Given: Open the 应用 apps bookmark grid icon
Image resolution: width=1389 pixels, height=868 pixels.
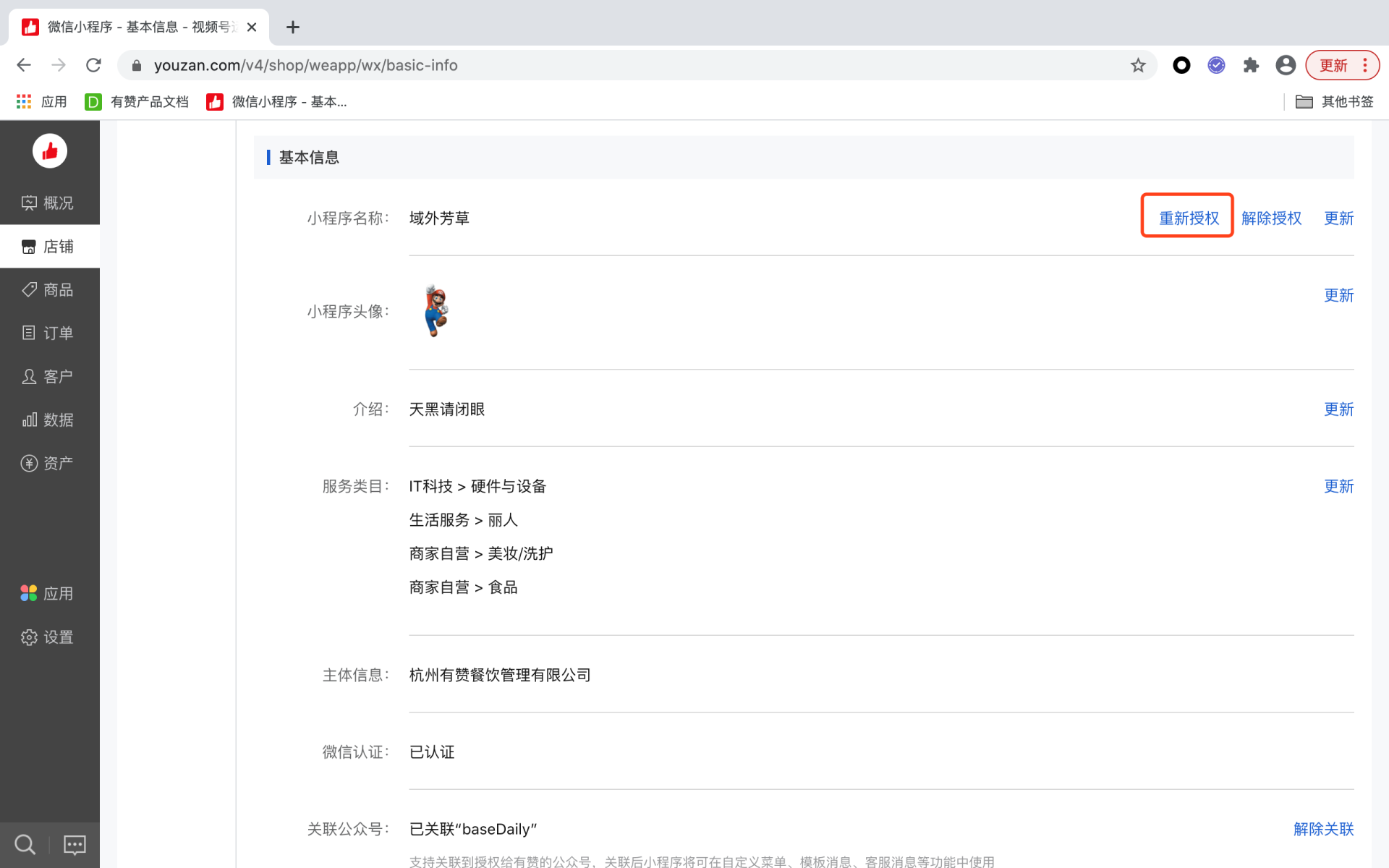Looking at the screenshot, I should (24, 102).
